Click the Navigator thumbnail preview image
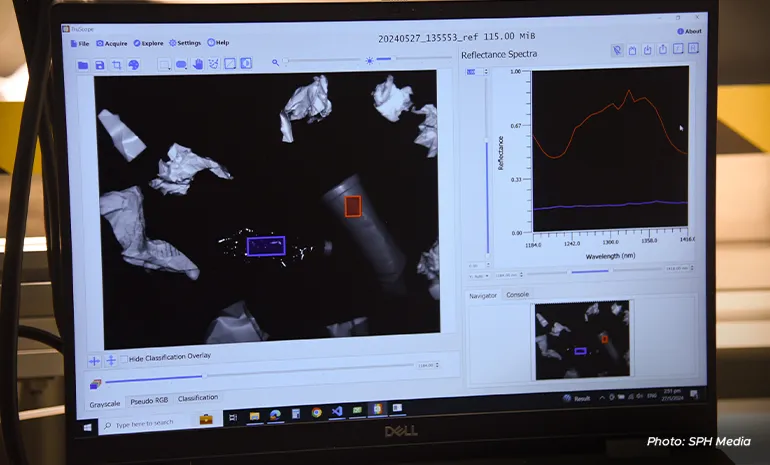770x465 pixels. [582, 340]
